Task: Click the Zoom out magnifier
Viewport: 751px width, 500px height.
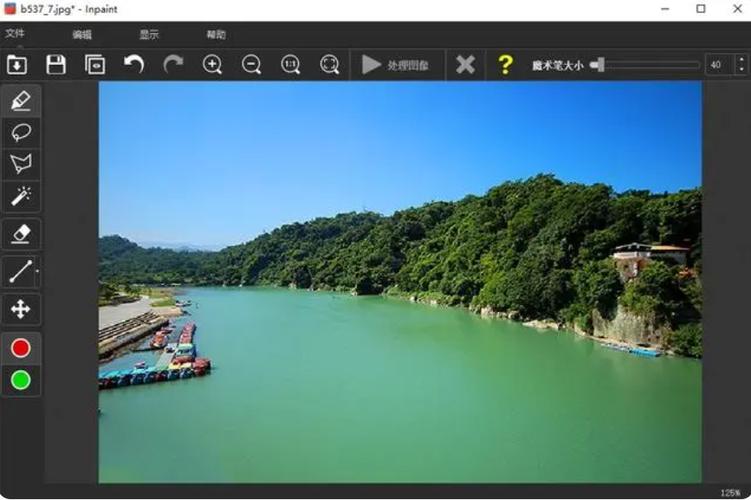Action: tap(252, 65)
